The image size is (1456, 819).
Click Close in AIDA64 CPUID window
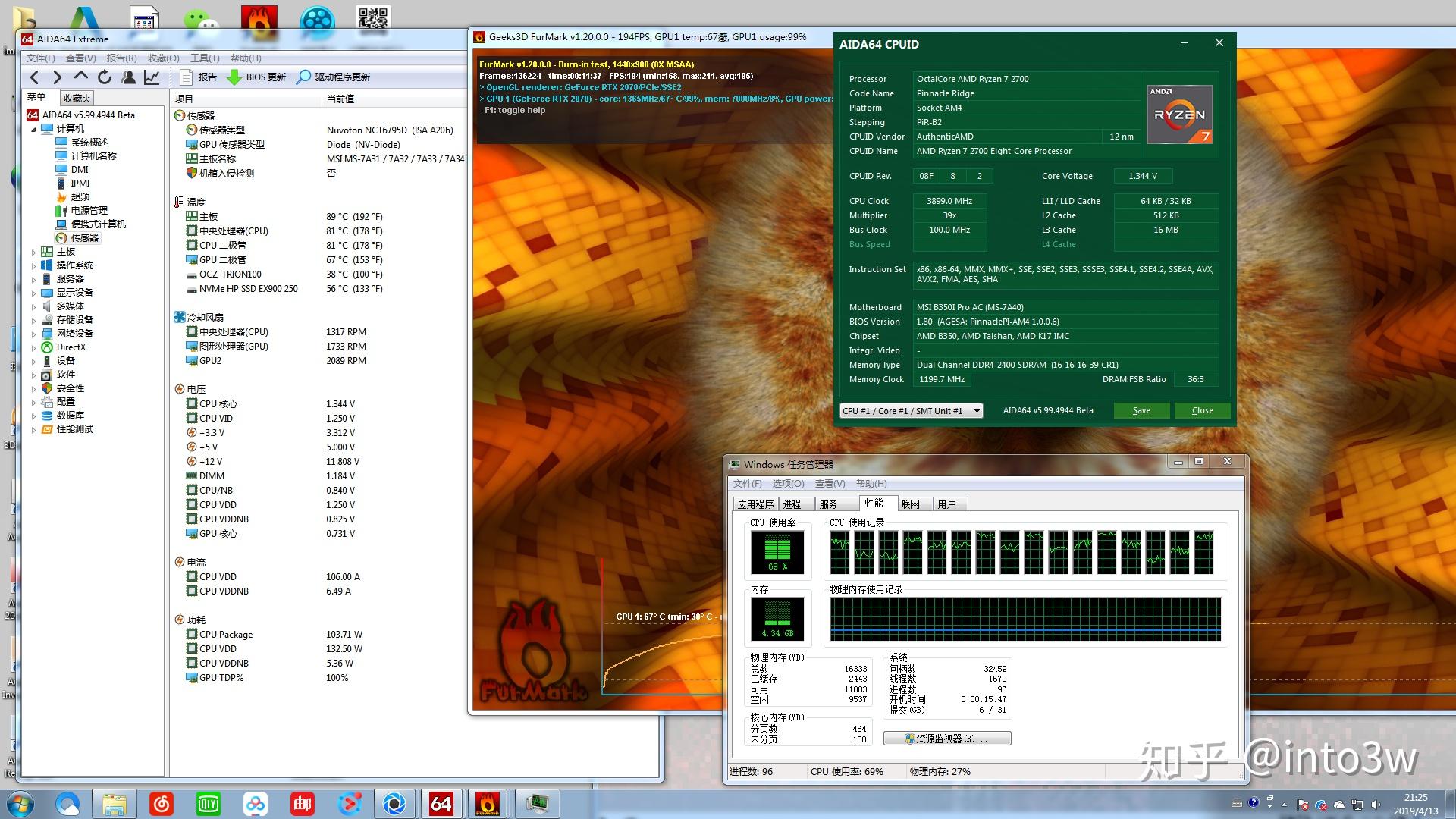(1202, 410)
